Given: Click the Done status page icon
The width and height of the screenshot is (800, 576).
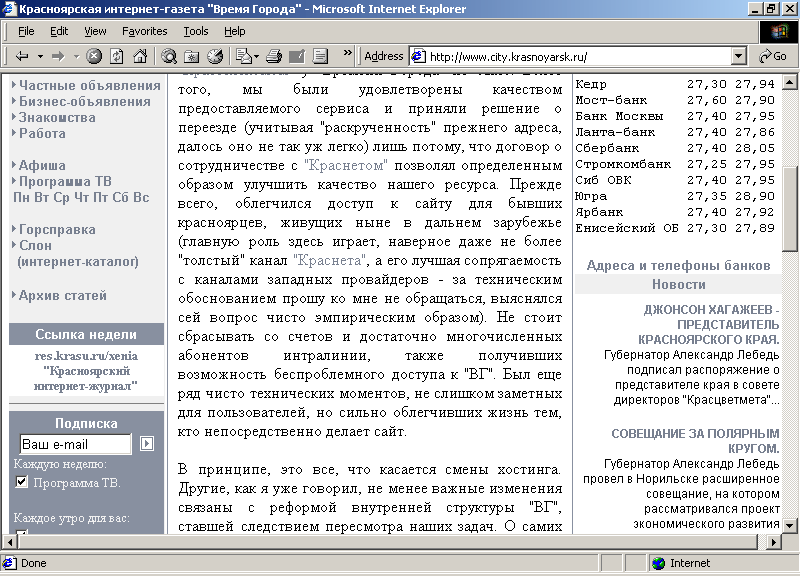Looking at the screenshot, I should [x=9, y=563].
